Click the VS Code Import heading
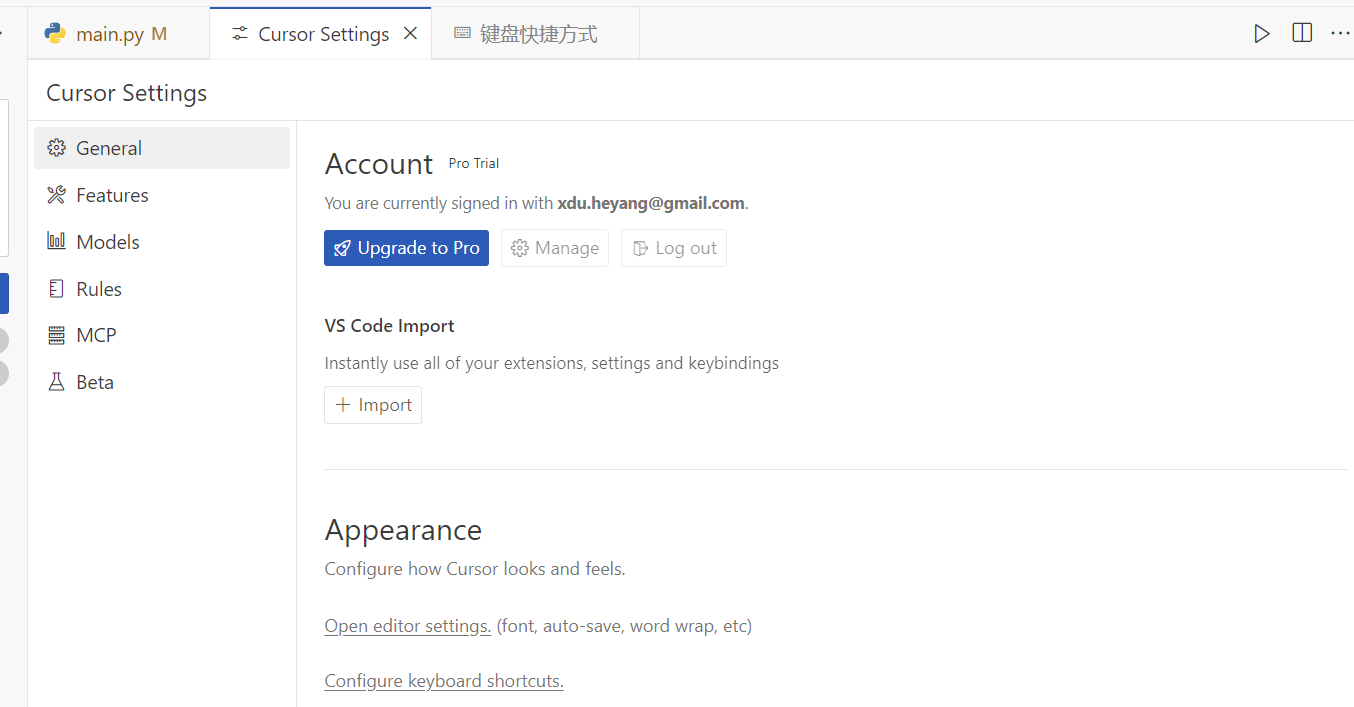 tap(390, 326)
